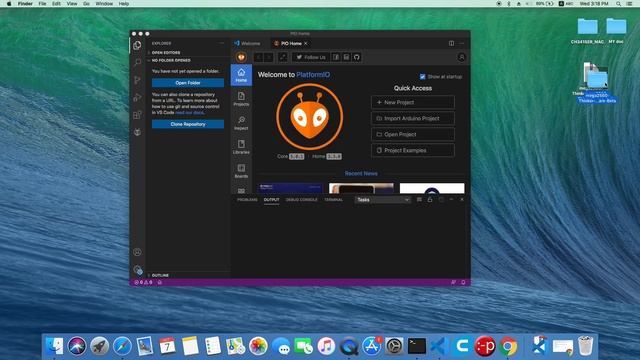Viewport: 640px width, 360px height.
Task: Open the Explorer view in activity bar
Action: pyautogui.click(x=137, y=45)
